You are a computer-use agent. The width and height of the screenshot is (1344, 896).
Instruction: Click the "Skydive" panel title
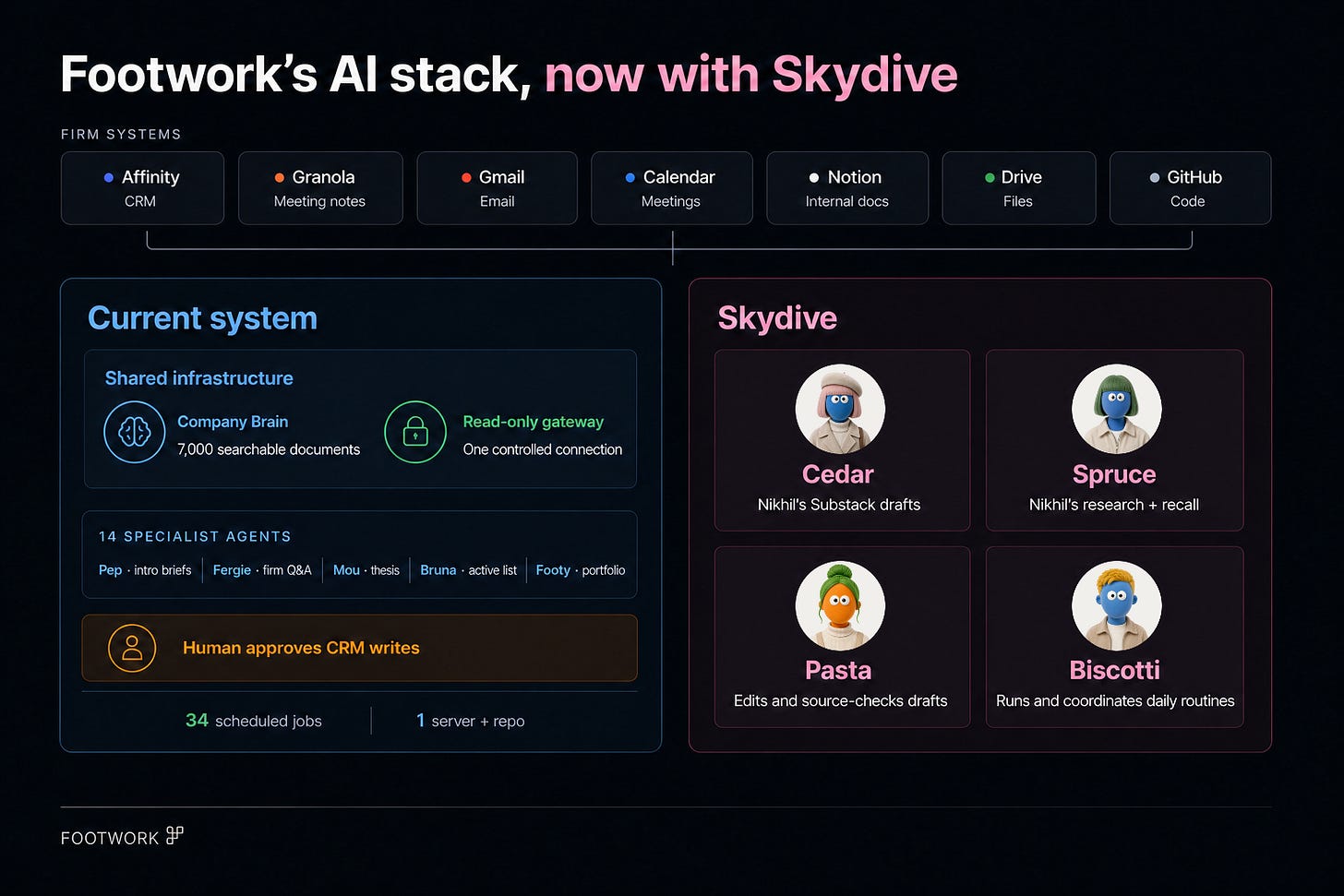(x=777, y=318)
